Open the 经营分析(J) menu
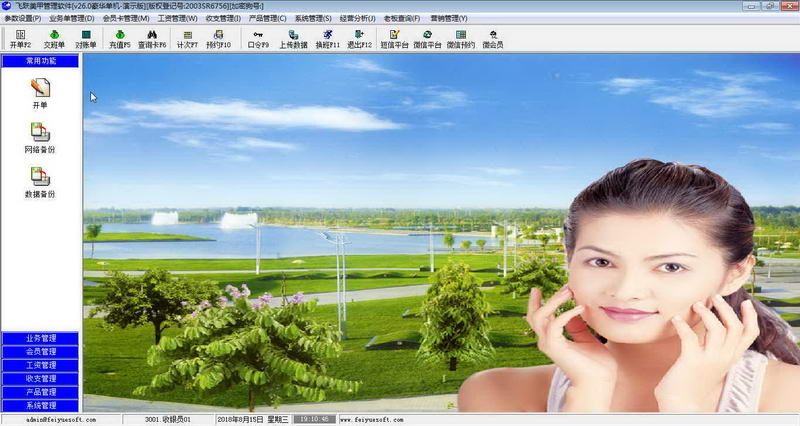This screenshot has height=426, width=800. 359,18
